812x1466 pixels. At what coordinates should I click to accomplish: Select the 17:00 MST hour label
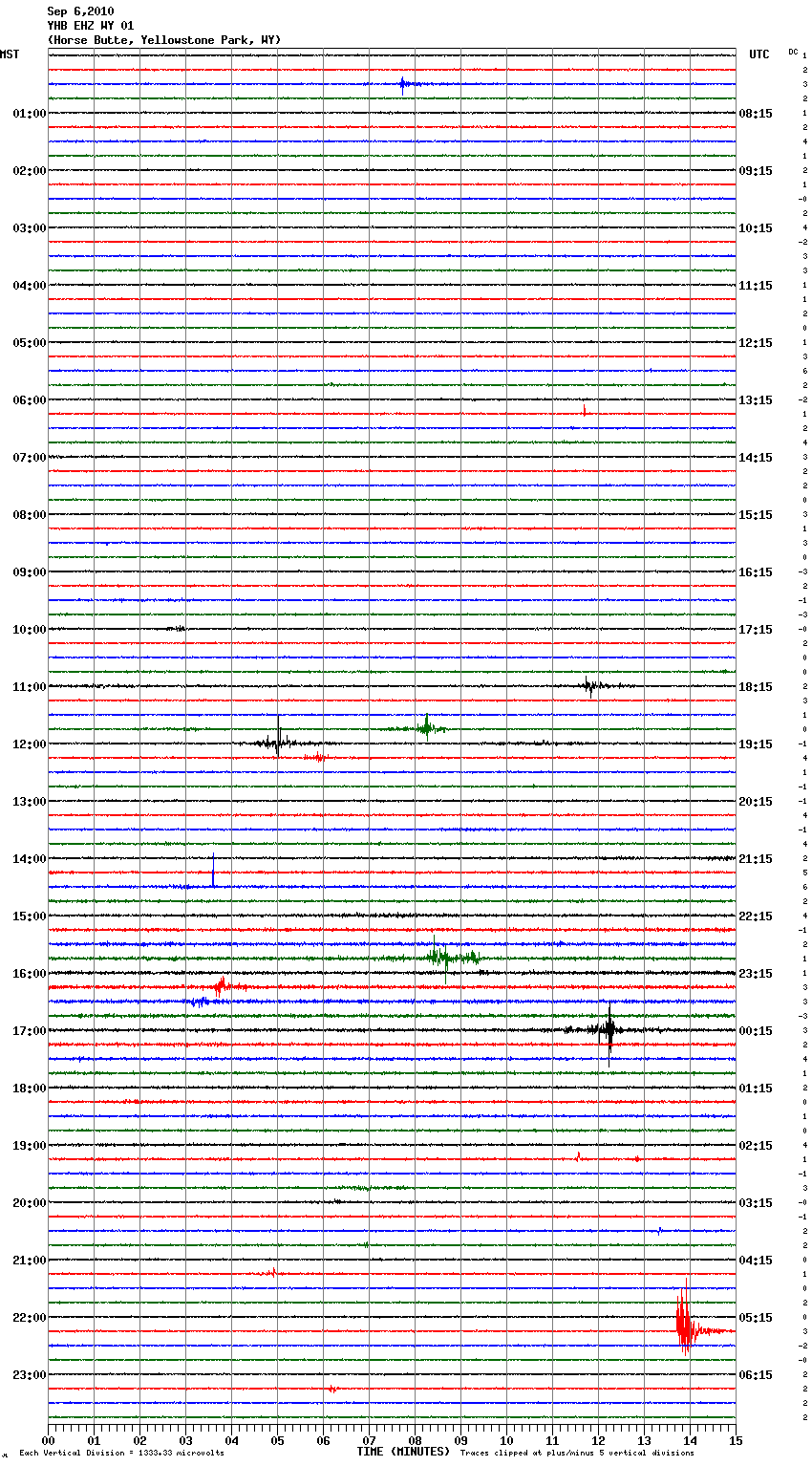[30, 1031]
